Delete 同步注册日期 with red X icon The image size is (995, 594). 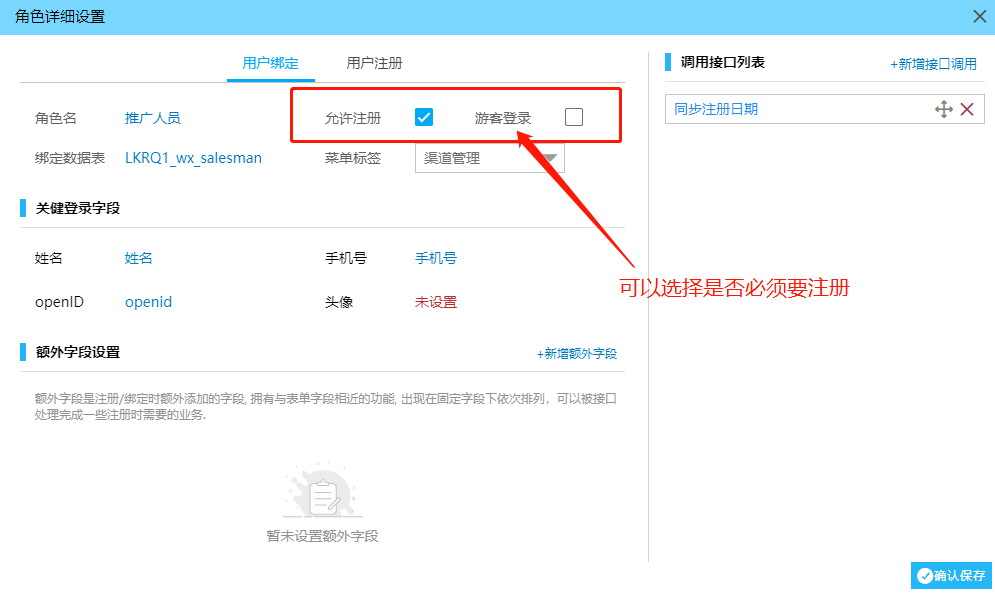967,109
